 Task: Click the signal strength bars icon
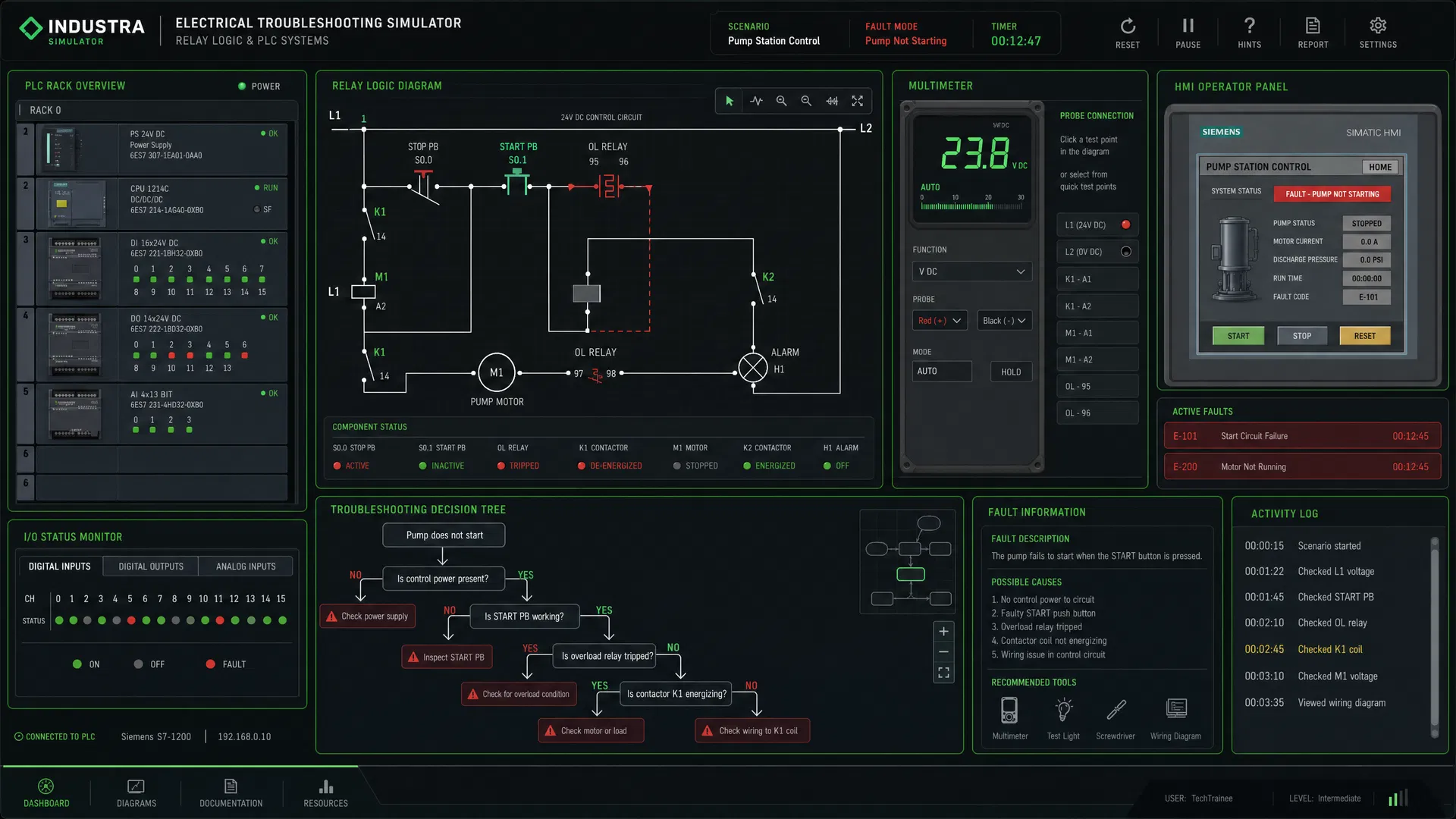[x=1398, y=798]
